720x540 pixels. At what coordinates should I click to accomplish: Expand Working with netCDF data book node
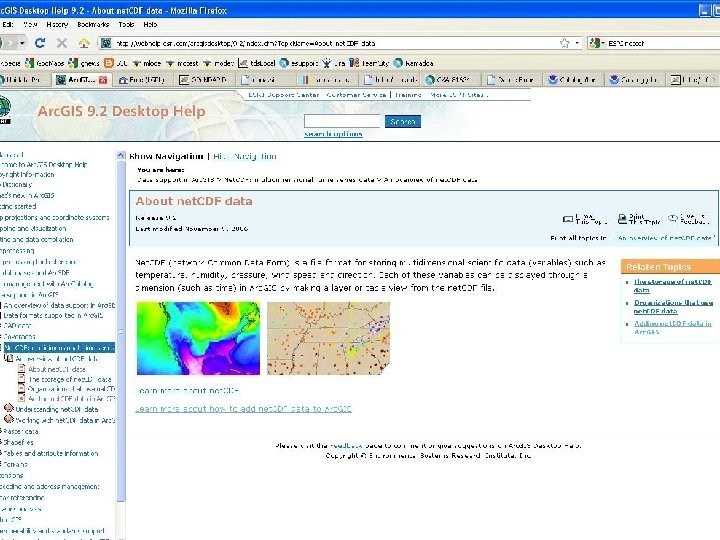[8, 419]
